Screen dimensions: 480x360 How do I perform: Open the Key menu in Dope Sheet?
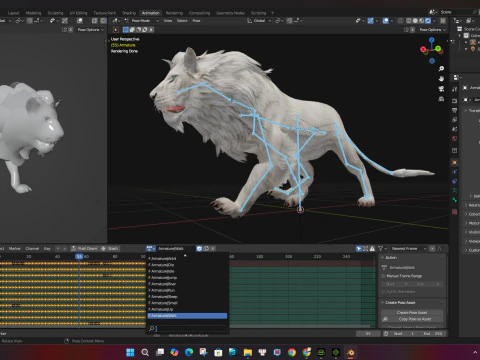47,249
